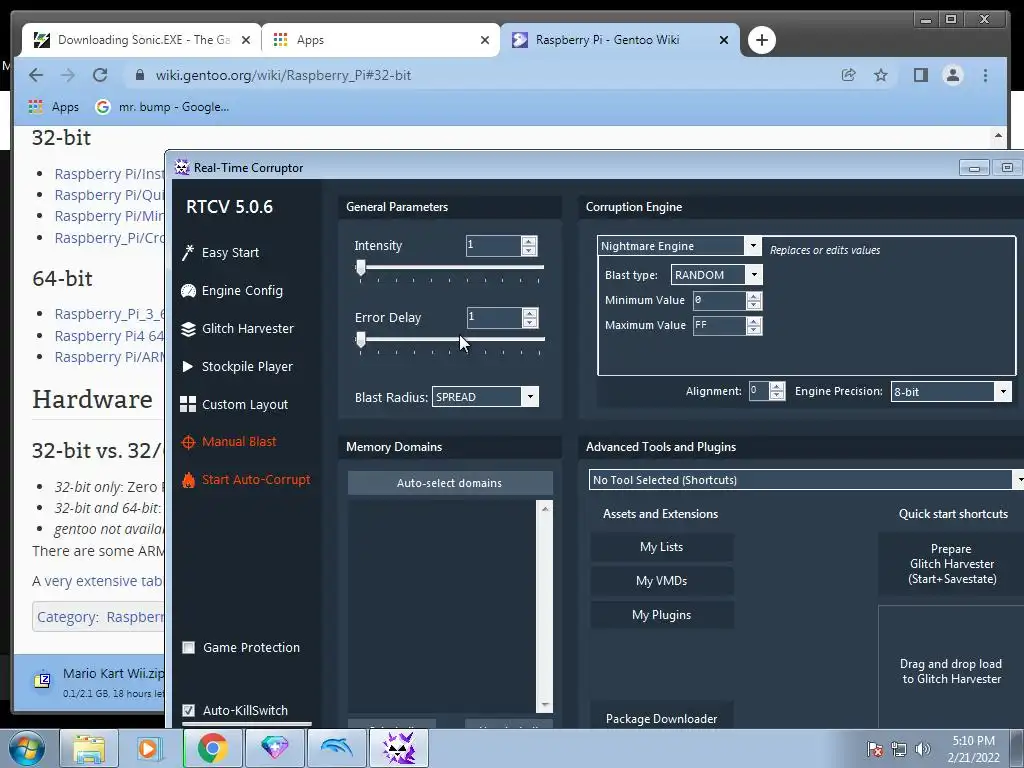Click the Intensity slider thumb

[x=360, y=267]
